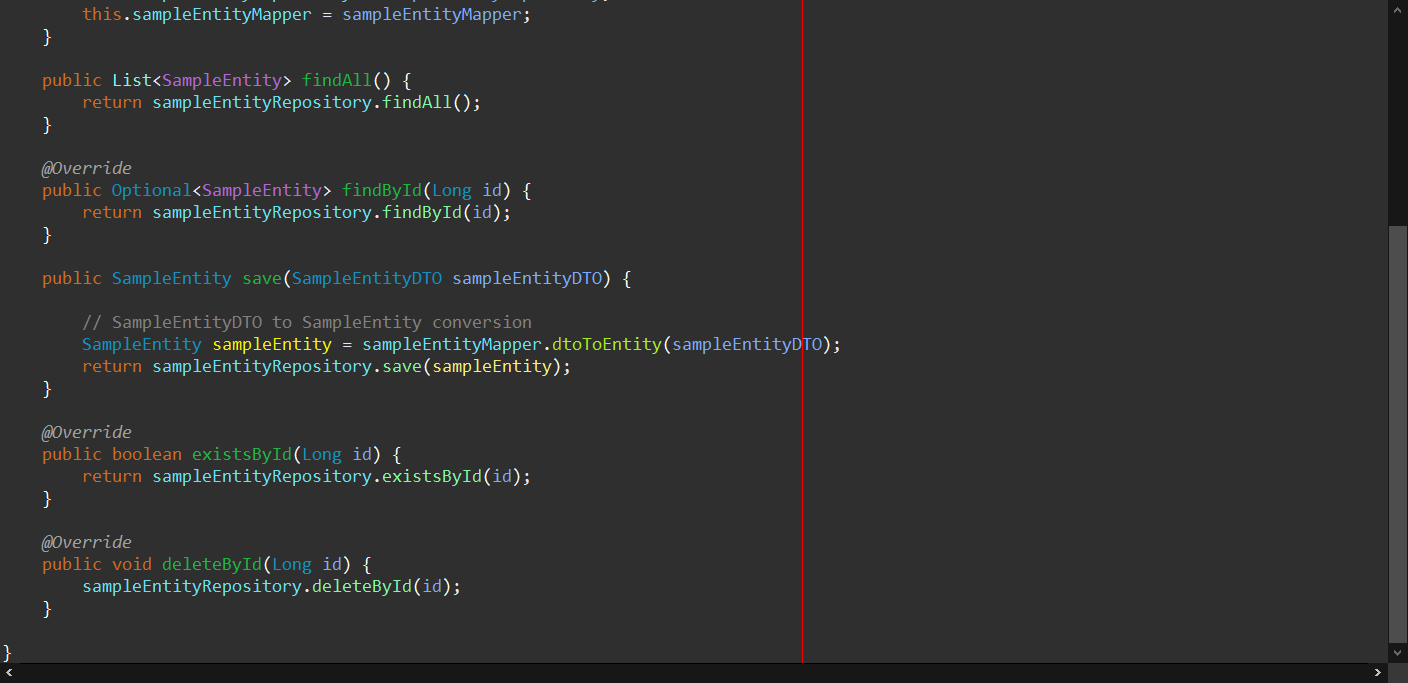Click the final class closing brace

pos(7,652)
